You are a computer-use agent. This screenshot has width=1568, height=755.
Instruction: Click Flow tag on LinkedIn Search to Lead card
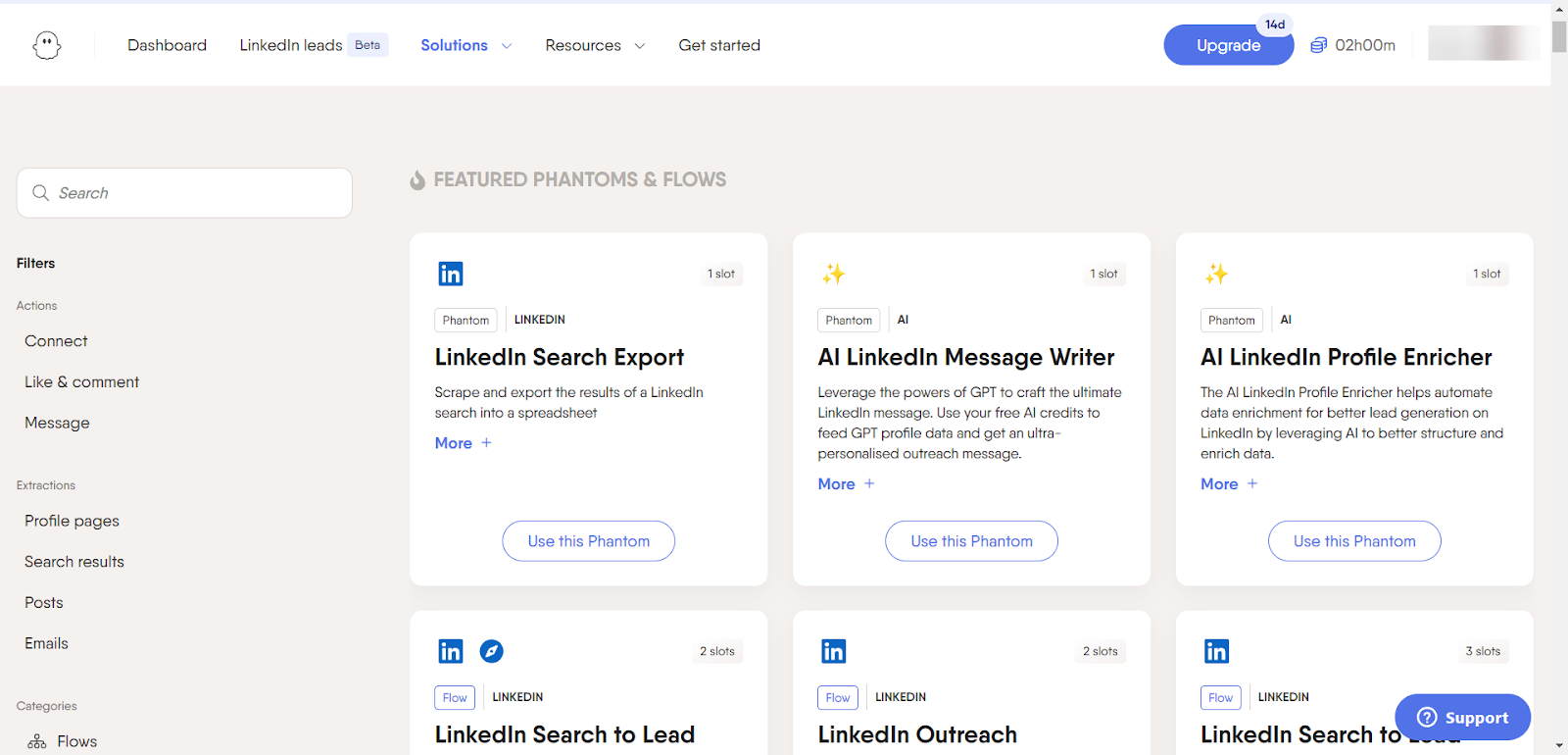tap(455, 697)
